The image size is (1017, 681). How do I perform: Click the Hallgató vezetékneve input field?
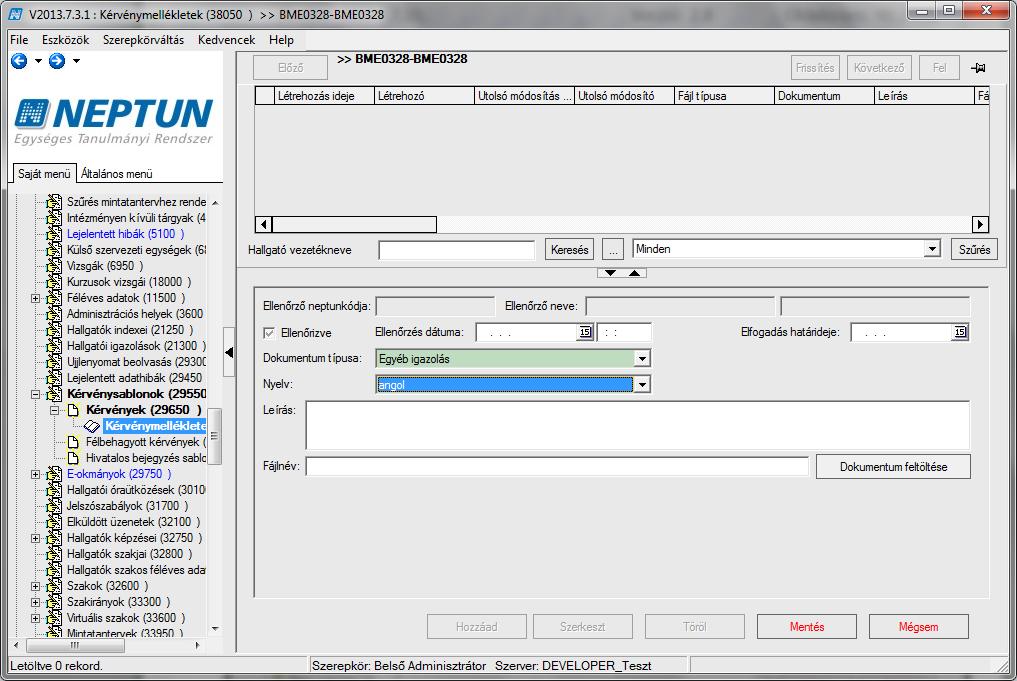click(x=457, y=250)
